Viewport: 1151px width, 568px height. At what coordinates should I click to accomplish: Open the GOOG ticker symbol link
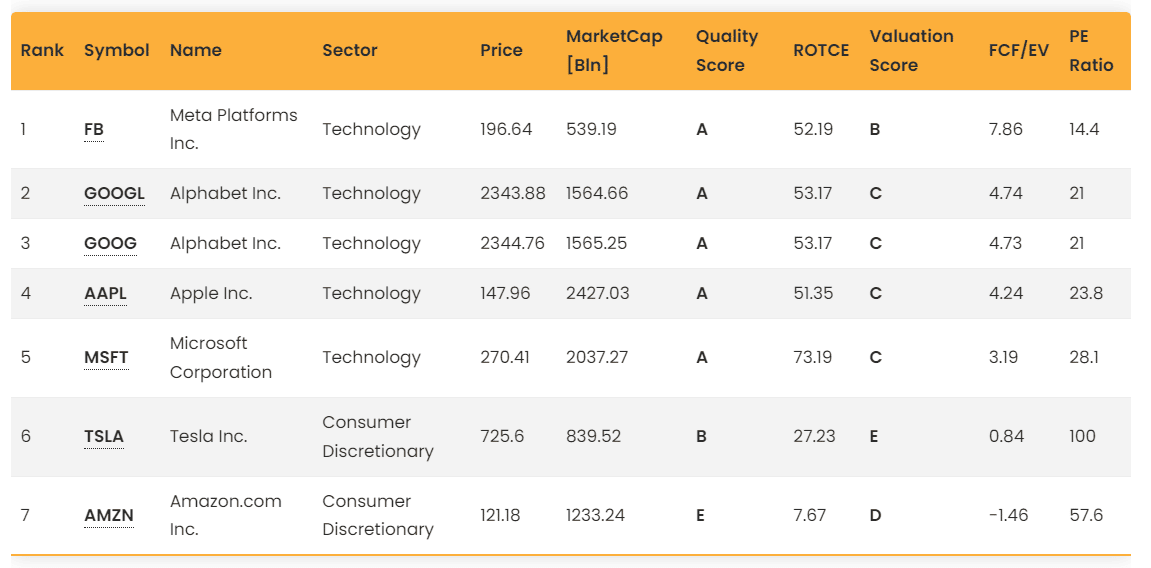[111, 244]
